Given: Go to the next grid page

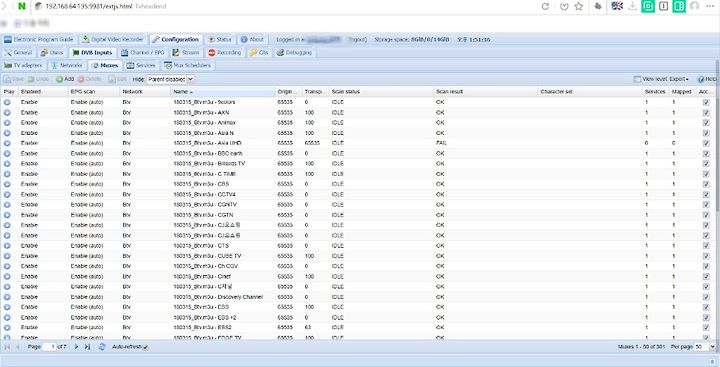Looking at the screenshot, I should click(x=76, y=347).
